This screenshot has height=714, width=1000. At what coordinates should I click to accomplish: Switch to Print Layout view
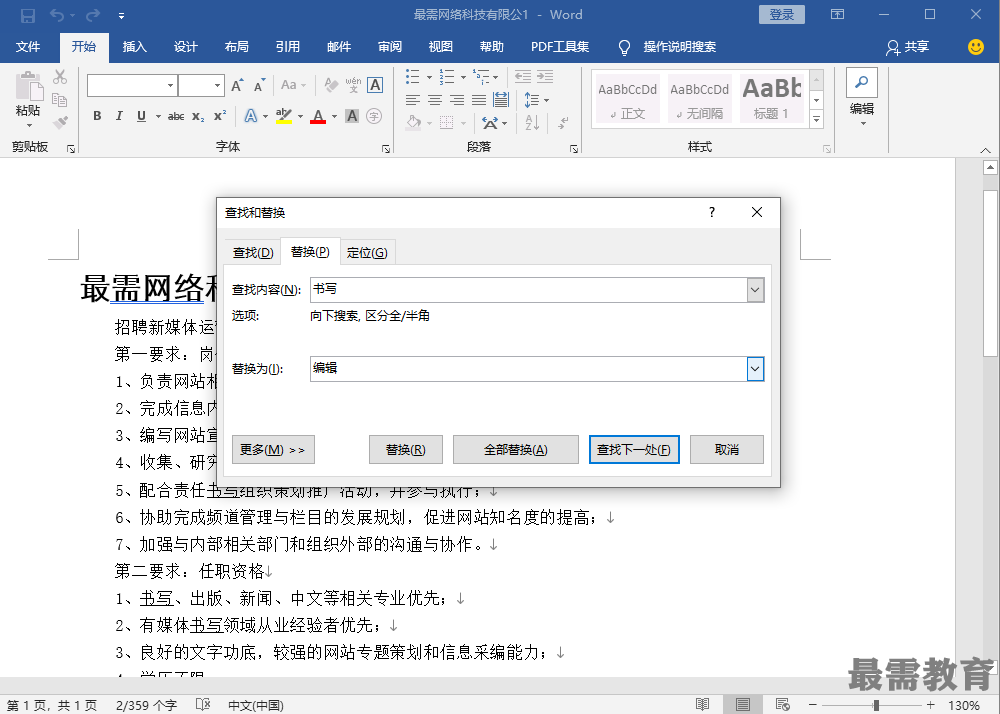742,704
